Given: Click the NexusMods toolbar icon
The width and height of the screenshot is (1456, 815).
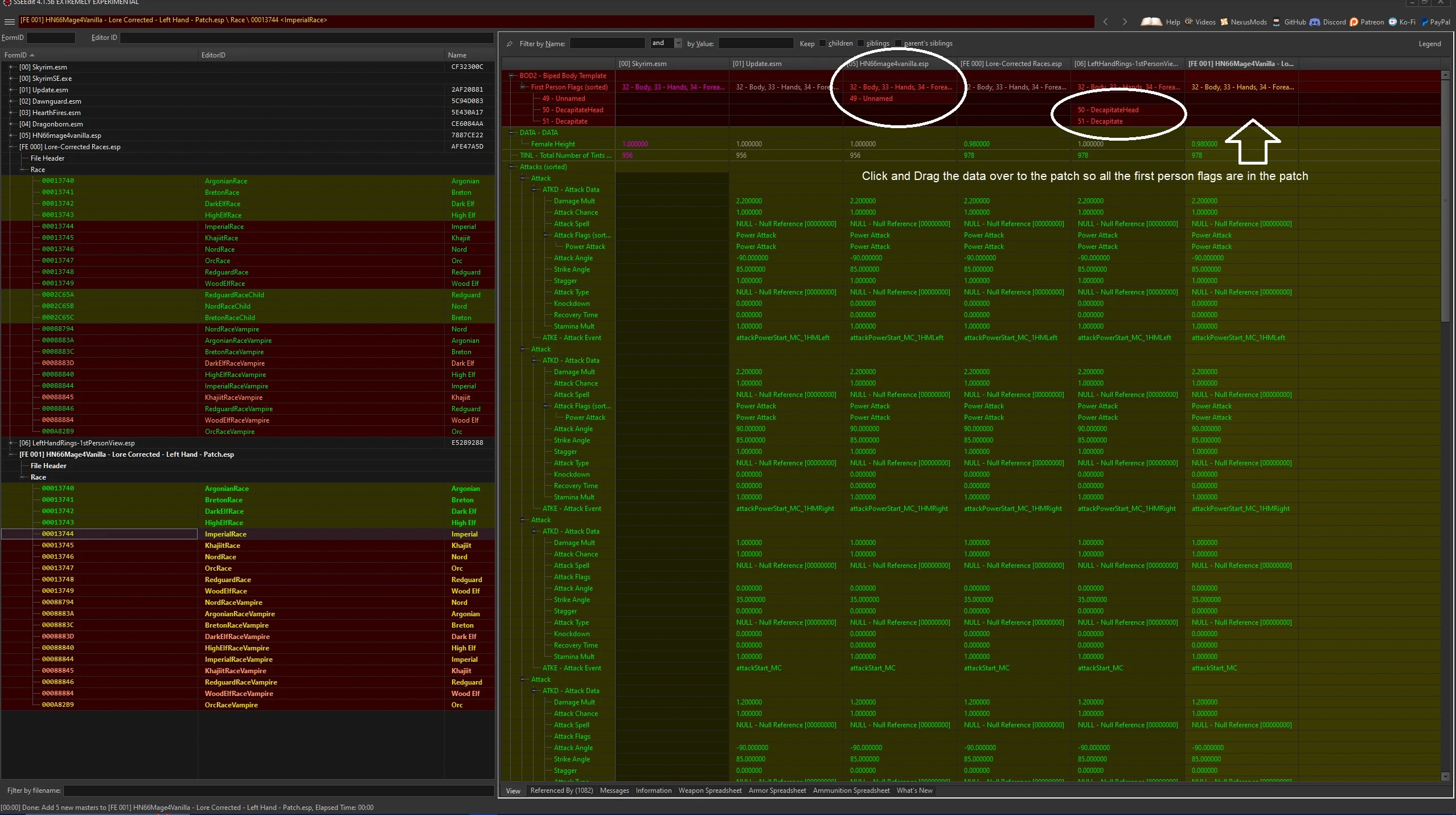Looking at the screenshot, I should (x=1224, y=22).
